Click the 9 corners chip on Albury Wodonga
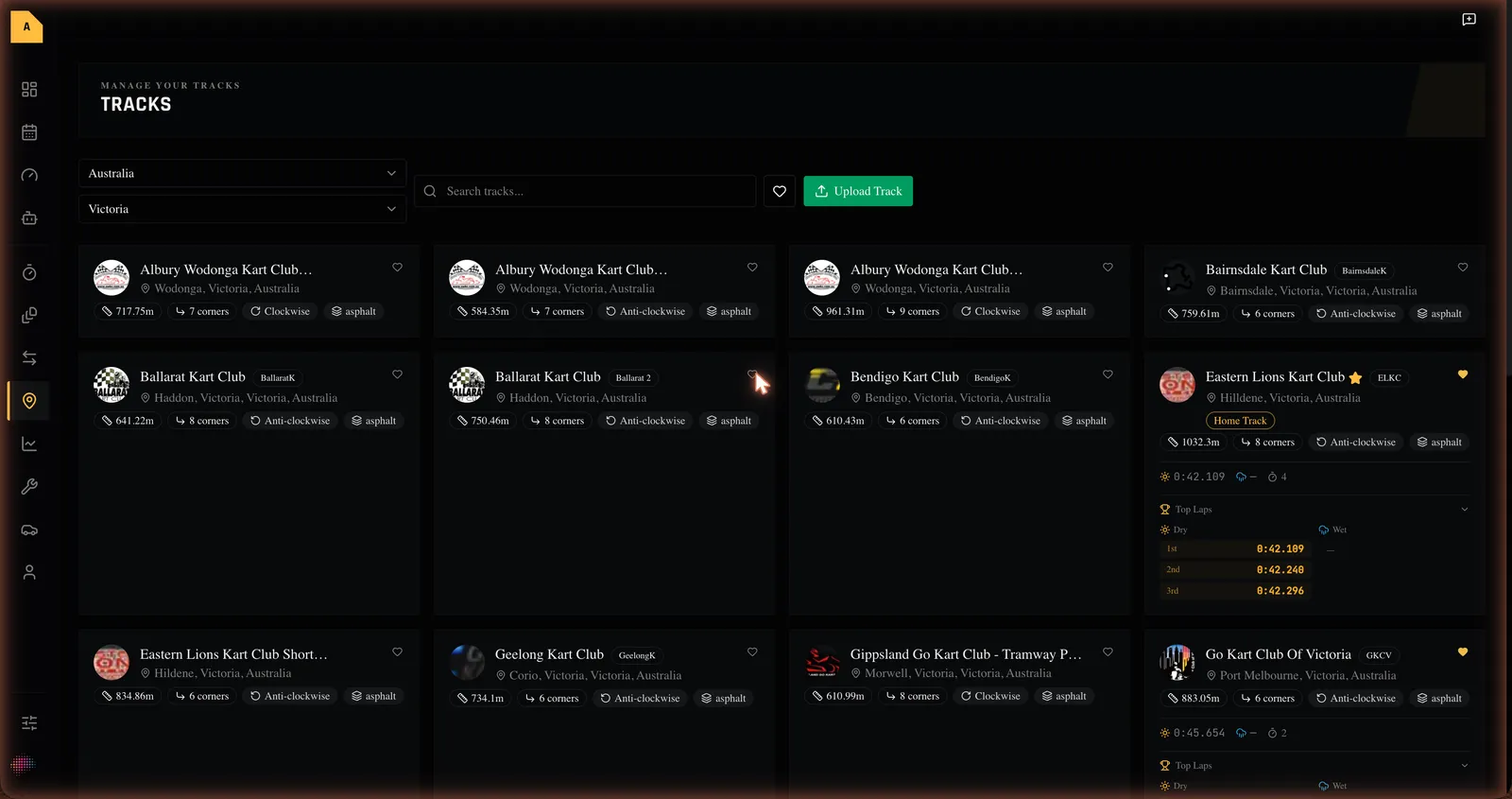 [x=913, y=311]
